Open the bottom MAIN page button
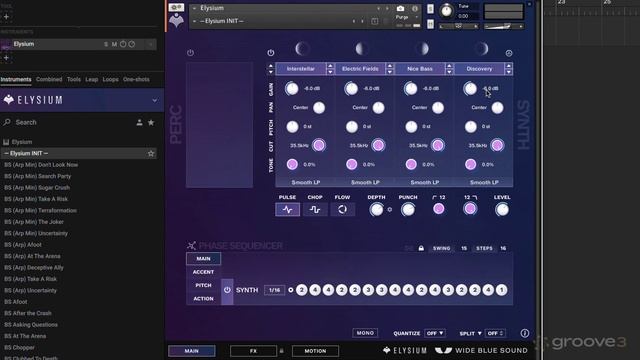The image size is (640, 360). click(x=191, y=351)
